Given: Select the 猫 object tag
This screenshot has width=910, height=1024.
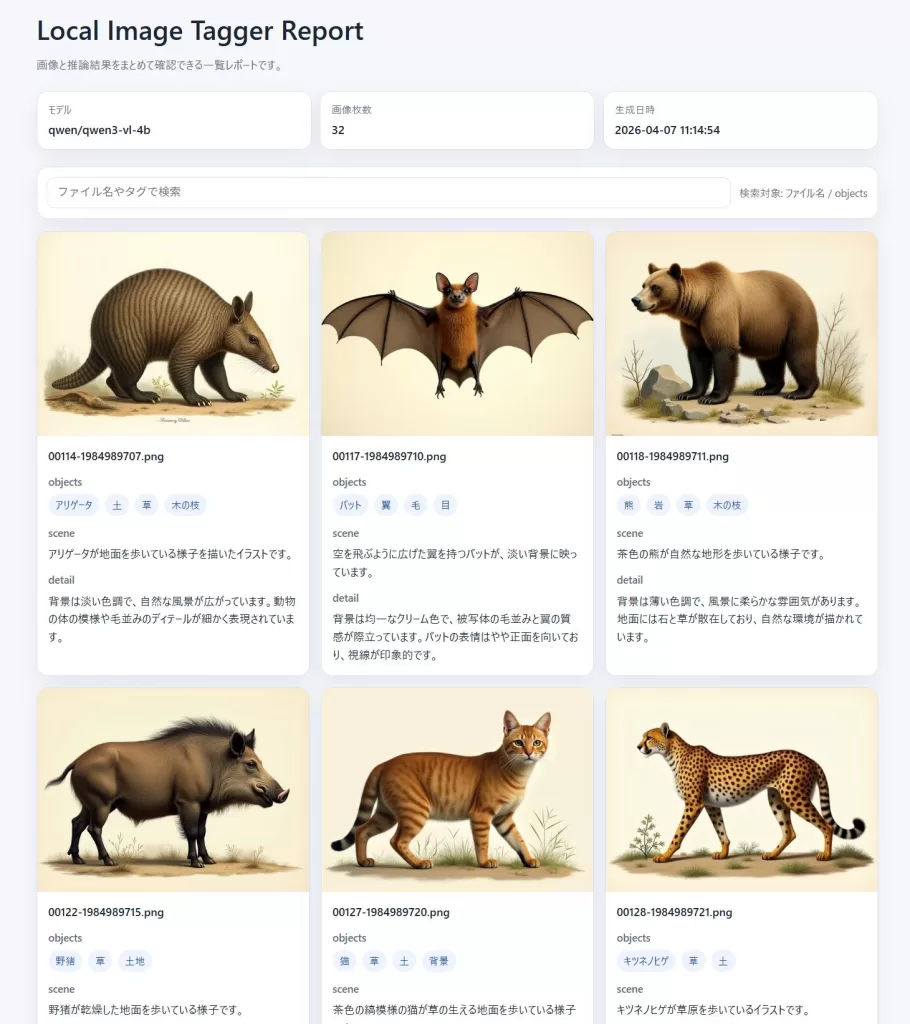Looking at the screenshot, I should tap(344, 961).
